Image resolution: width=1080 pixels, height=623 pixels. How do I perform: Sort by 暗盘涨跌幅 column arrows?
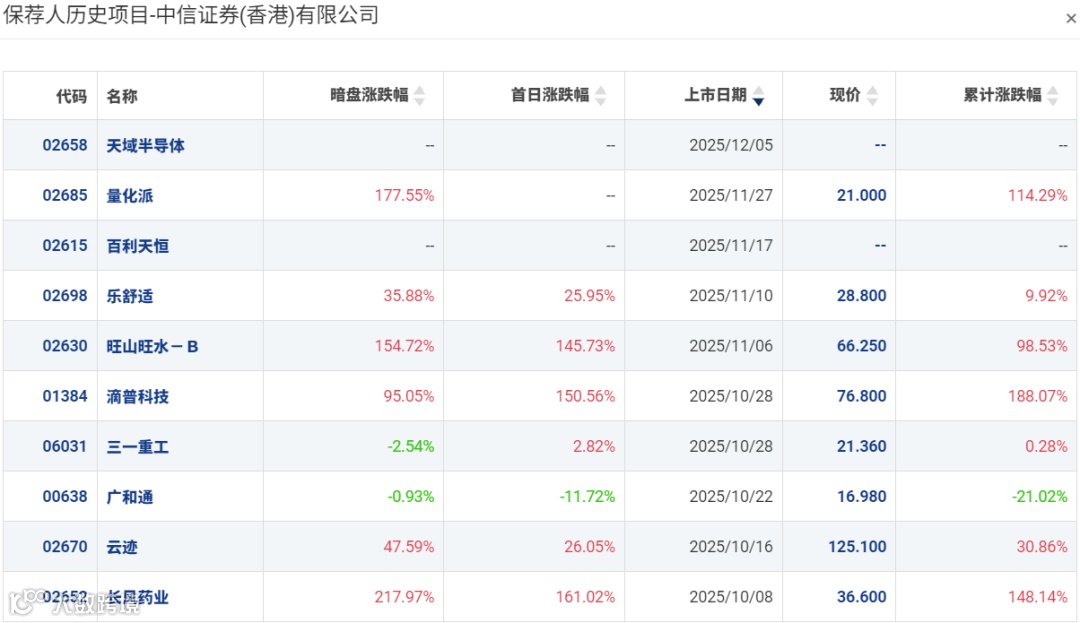[419, 96]
